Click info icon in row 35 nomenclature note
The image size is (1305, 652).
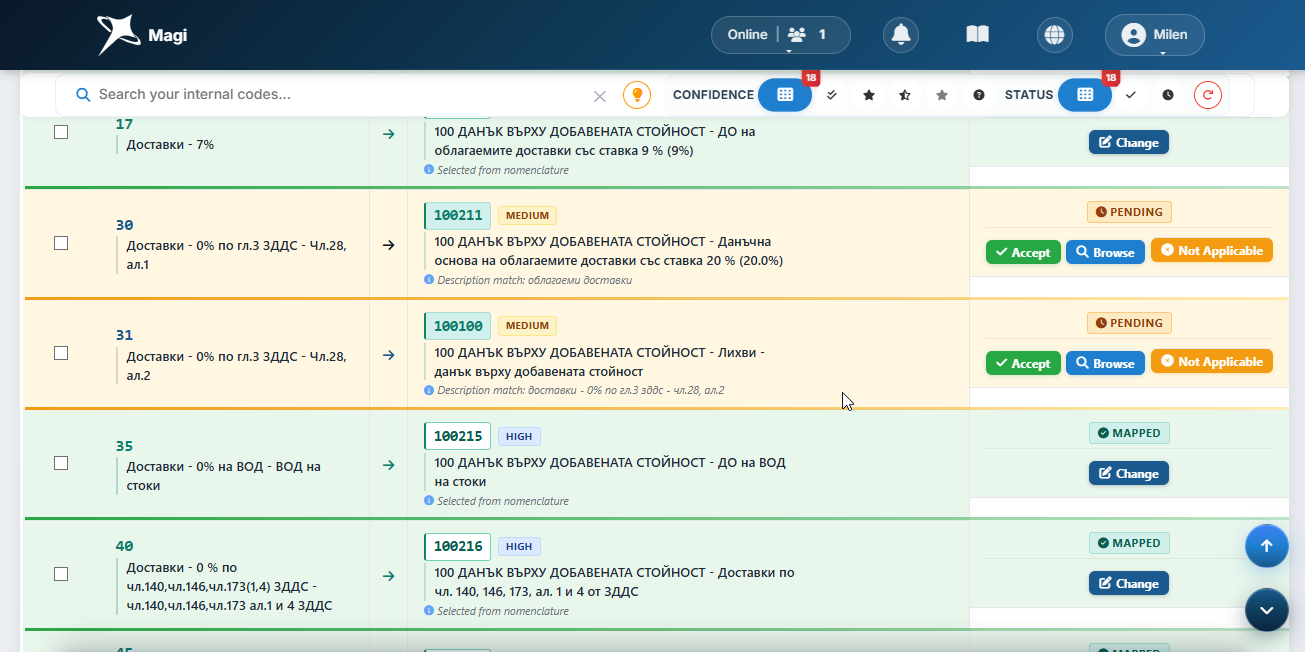(x=429, y=501)
